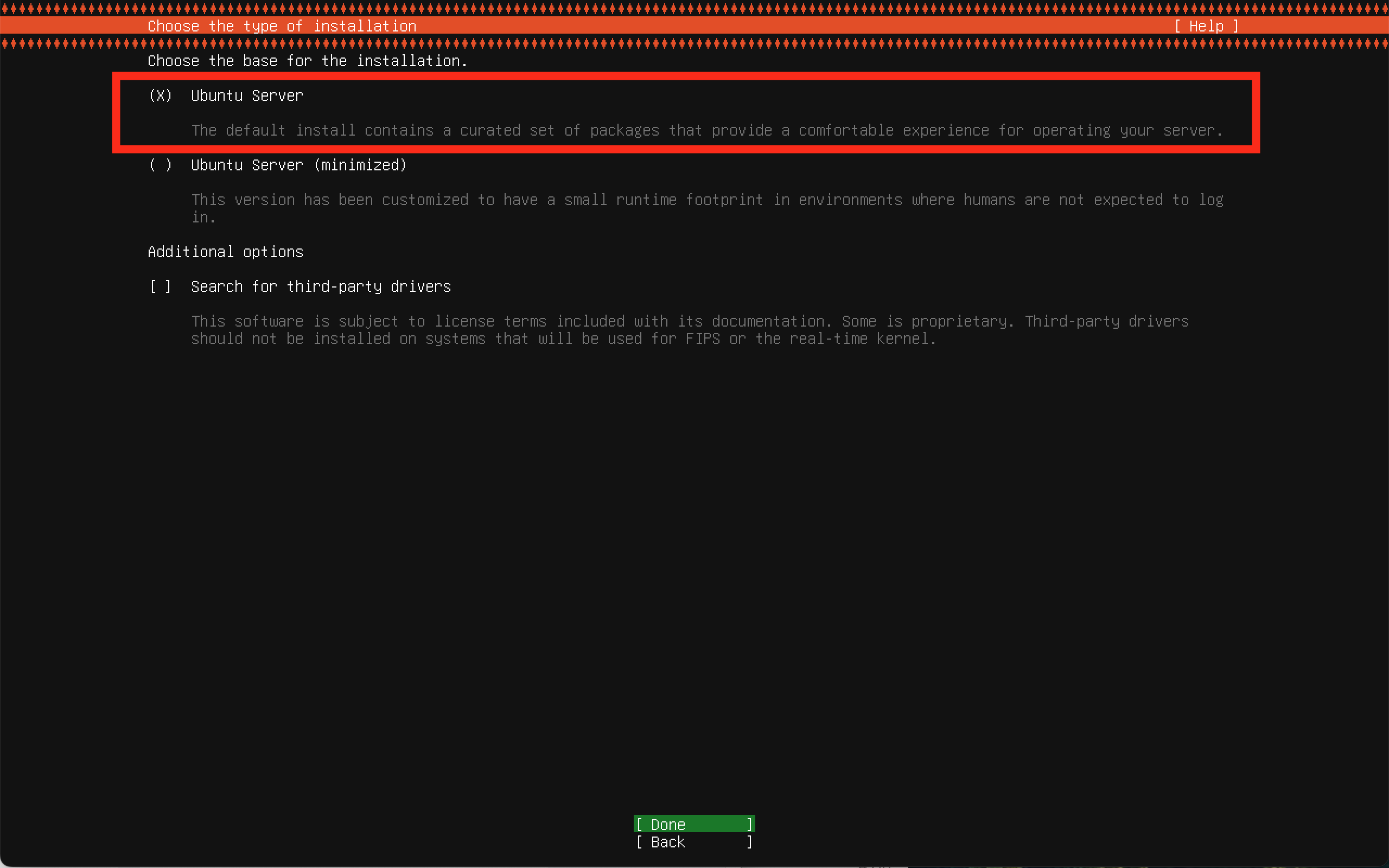This screenshot has height=868, width=1389.
Task: Open the Help menu in header
Action: [1207, 27]
